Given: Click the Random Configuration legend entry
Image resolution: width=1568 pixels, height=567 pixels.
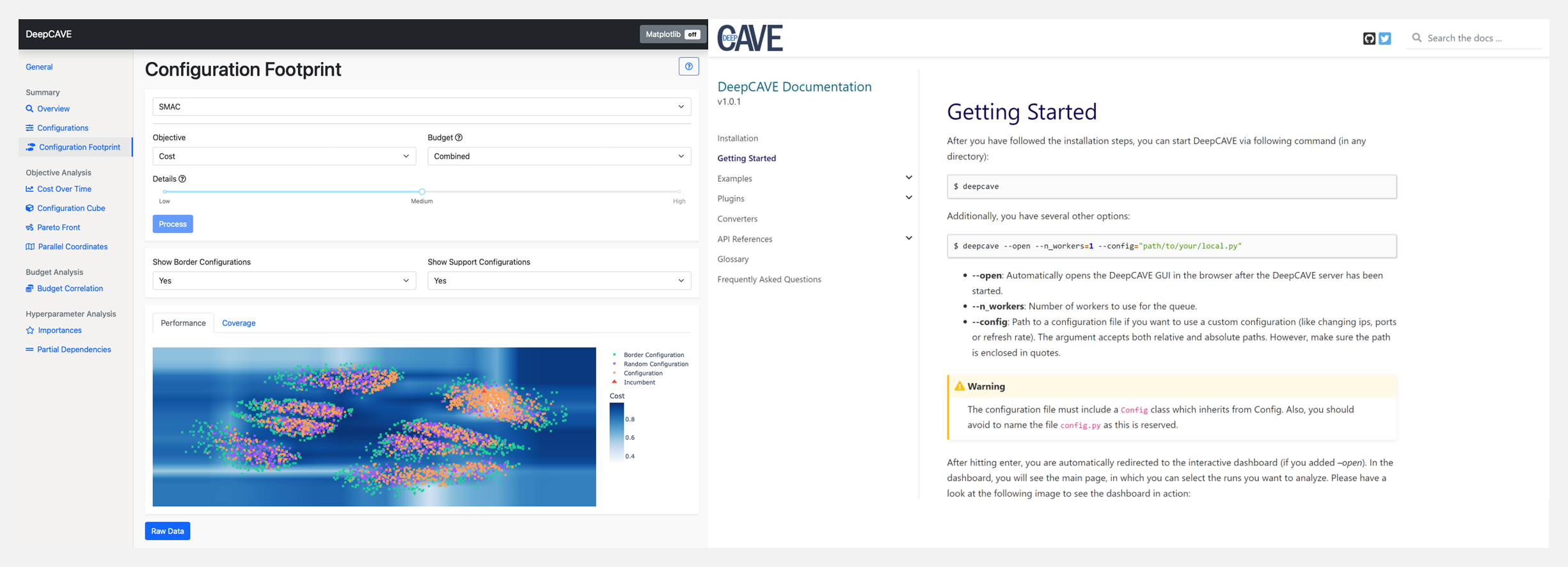Looking at the screenshot, I should point(656,364).
